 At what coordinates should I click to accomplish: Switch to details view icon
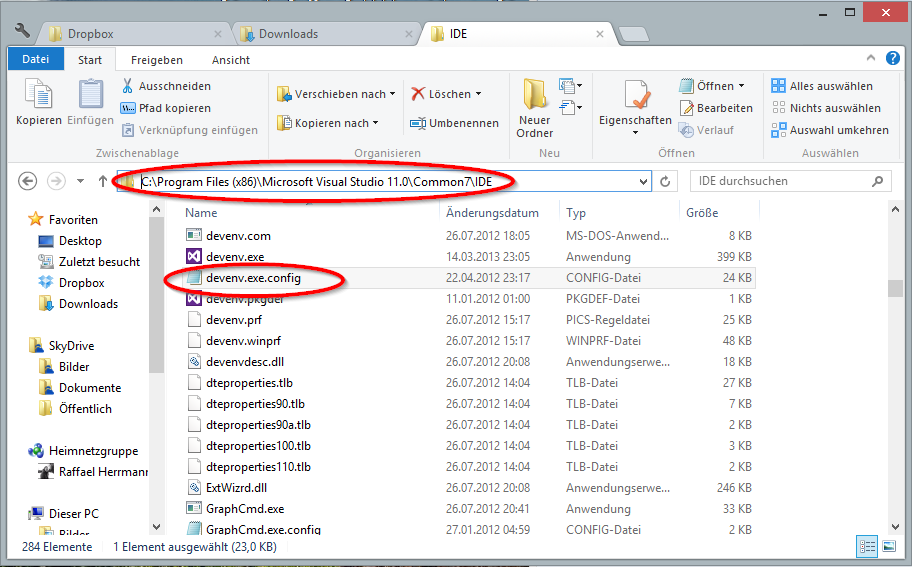pyautogui.click(x=867, y=547)
